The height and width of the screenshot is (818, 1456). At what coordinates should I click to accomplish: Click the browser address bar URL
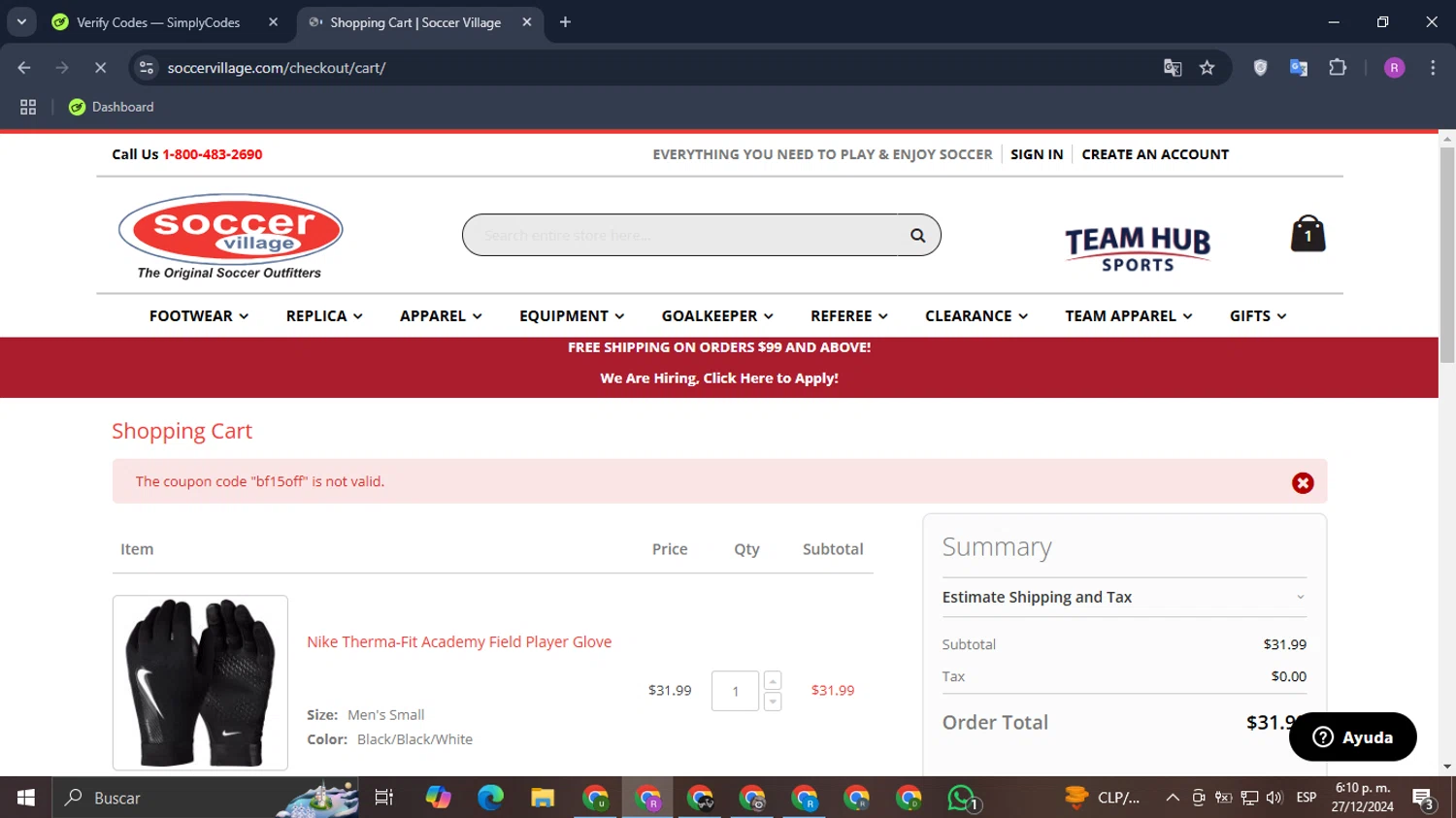277,68
